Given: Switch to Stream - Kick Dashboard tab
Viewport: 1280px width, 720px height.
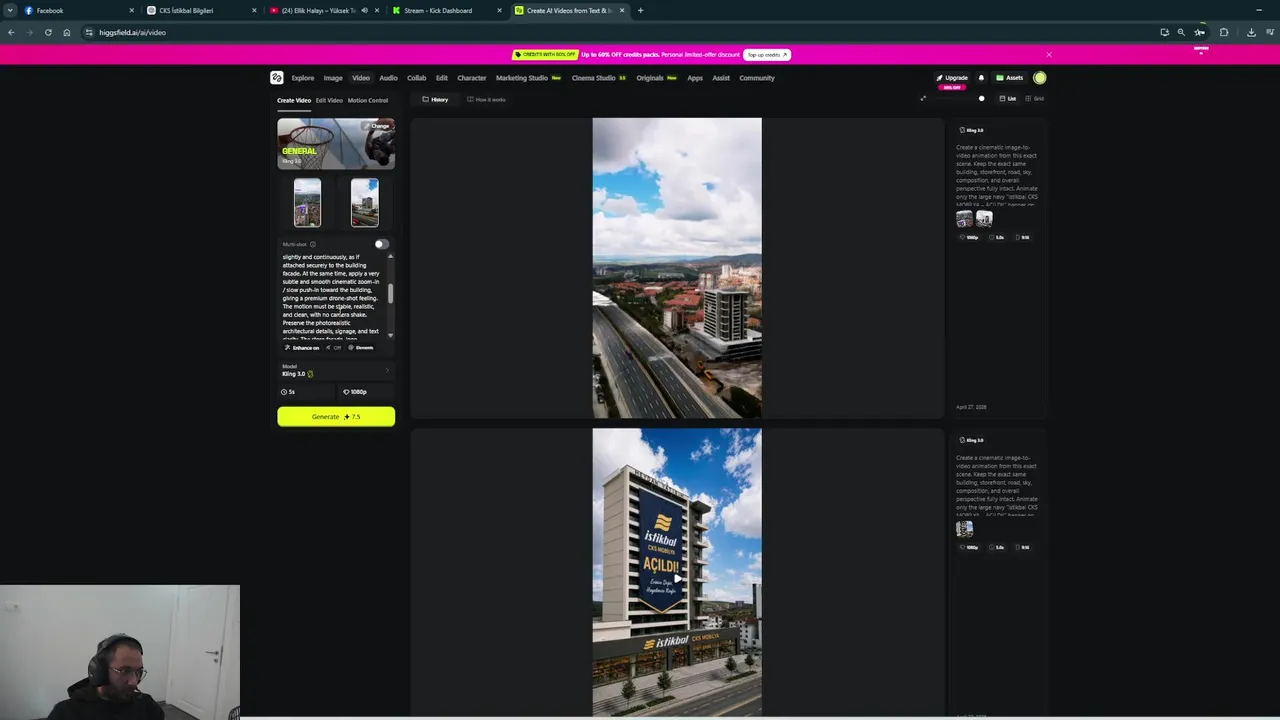Looking at the screenshot, I should (x=446, y=11).
